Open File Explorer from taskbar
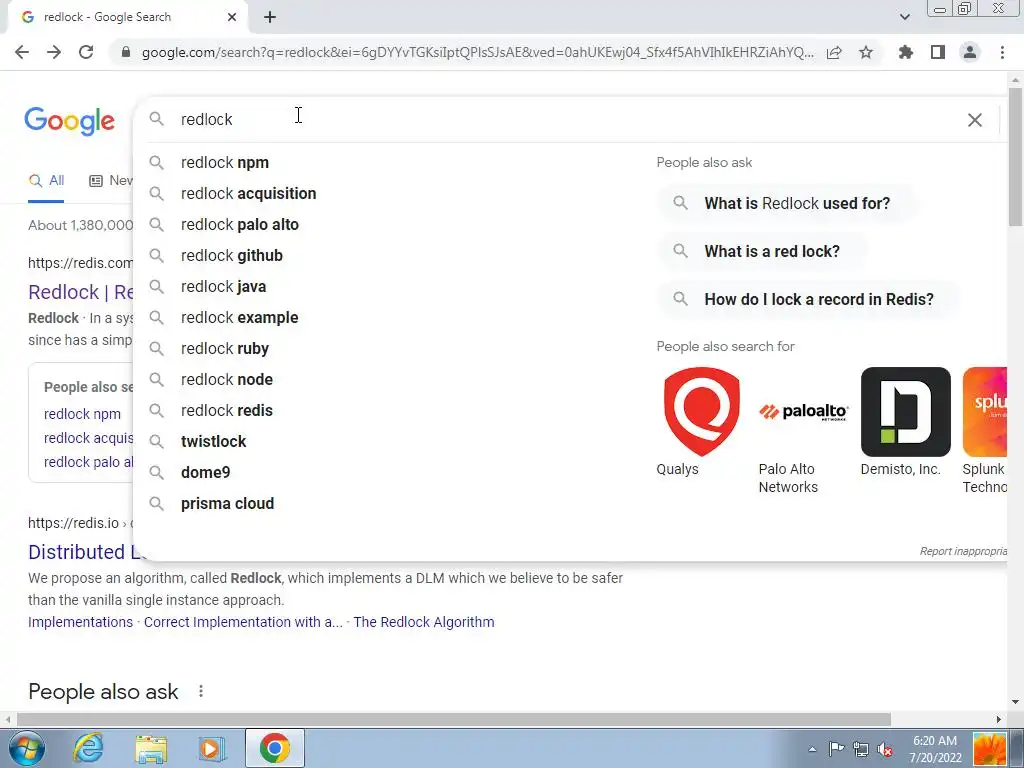The width and height of the screenshot is (1024, 768). point(152,748)
